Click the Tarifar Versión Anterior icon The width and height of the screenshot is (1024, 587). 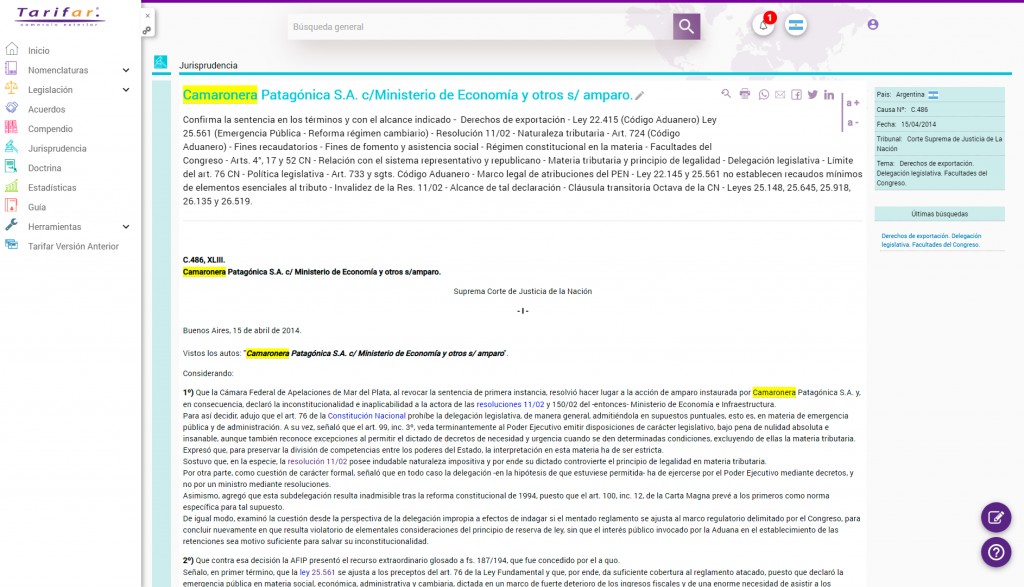[x=11, y=245]
